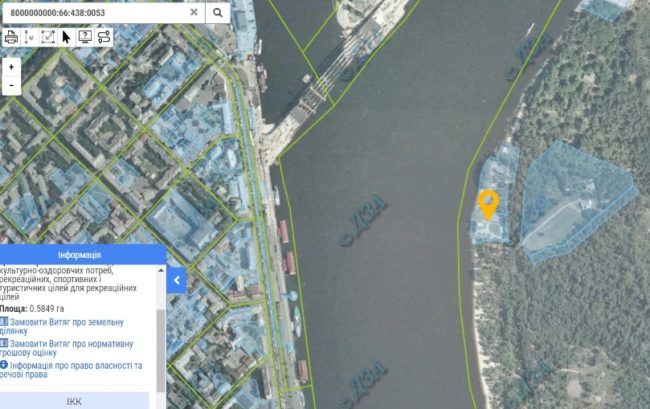Clear the cadastral number search field
Screen dimensions: 650x409
[x=193, y=12]
